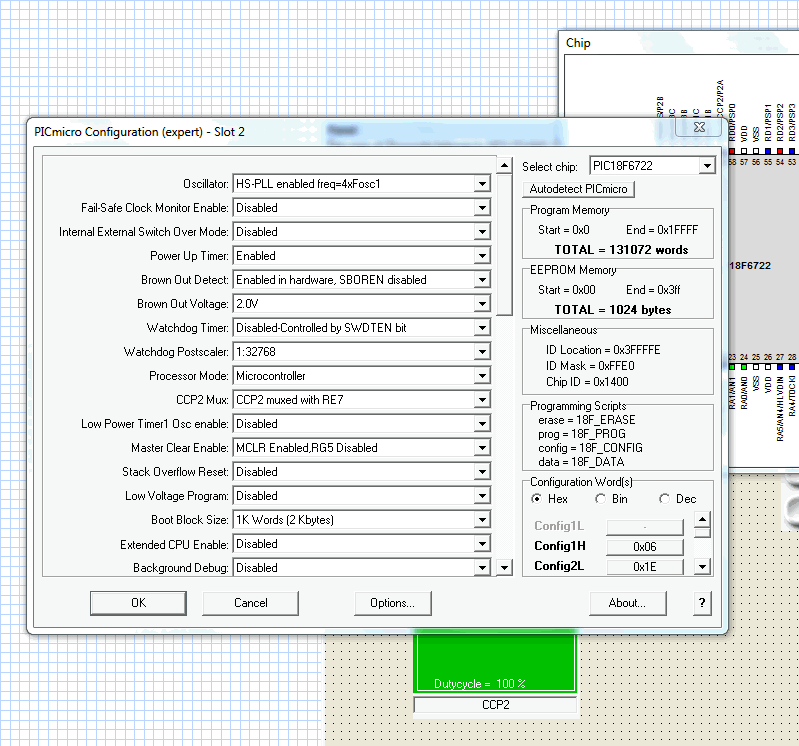Screen dimensions: 799x746
Task: Select the Hex radio button
Action: (x=536, y=499)
